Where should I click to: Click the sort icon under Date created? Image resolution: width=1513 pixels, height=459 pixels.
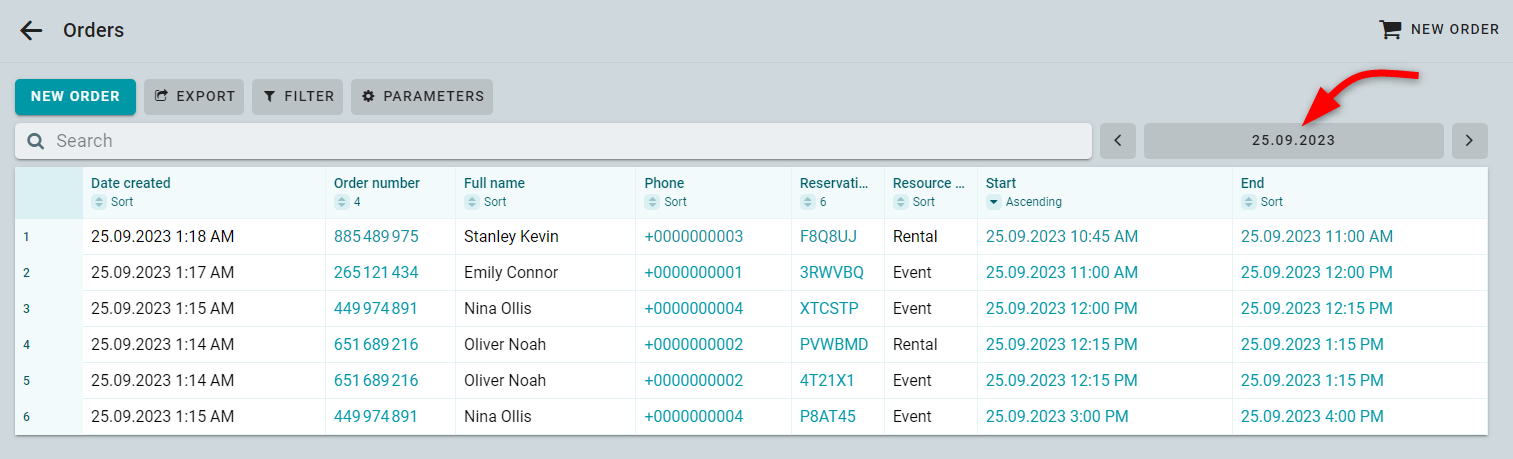click(98, 202)
